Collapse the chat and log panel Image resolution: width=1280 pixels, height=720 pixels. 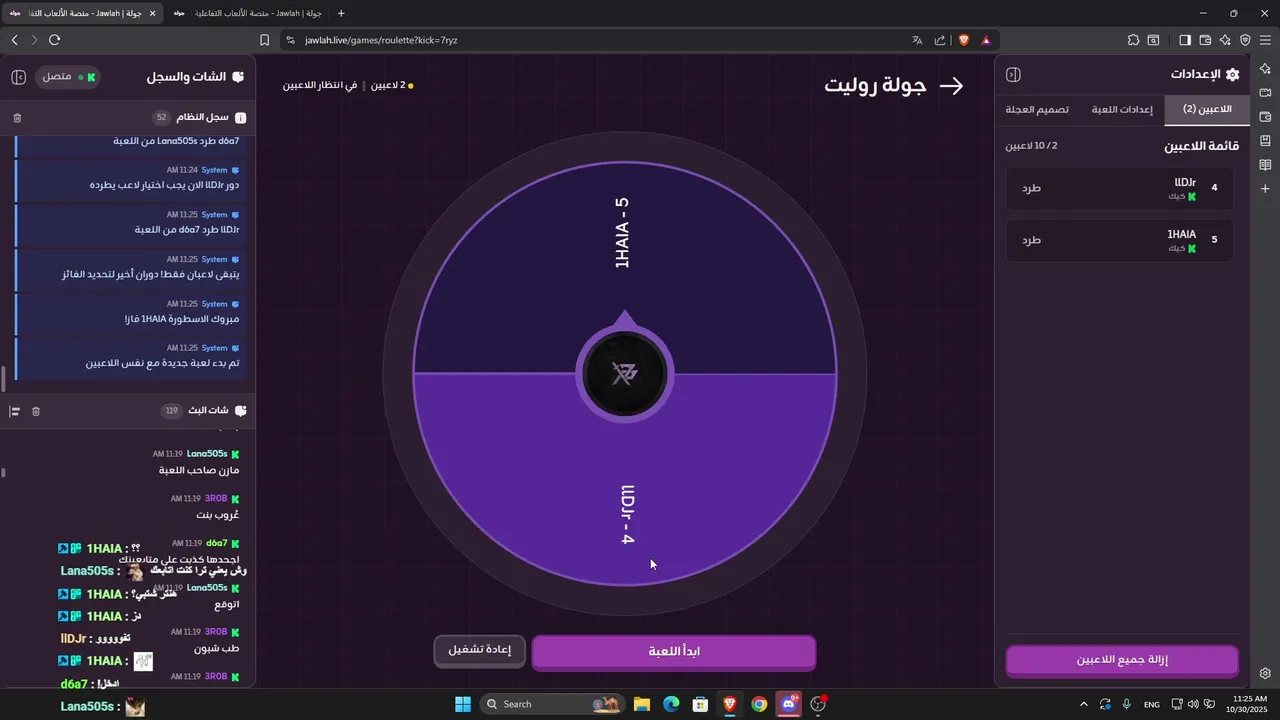(19, 77)
